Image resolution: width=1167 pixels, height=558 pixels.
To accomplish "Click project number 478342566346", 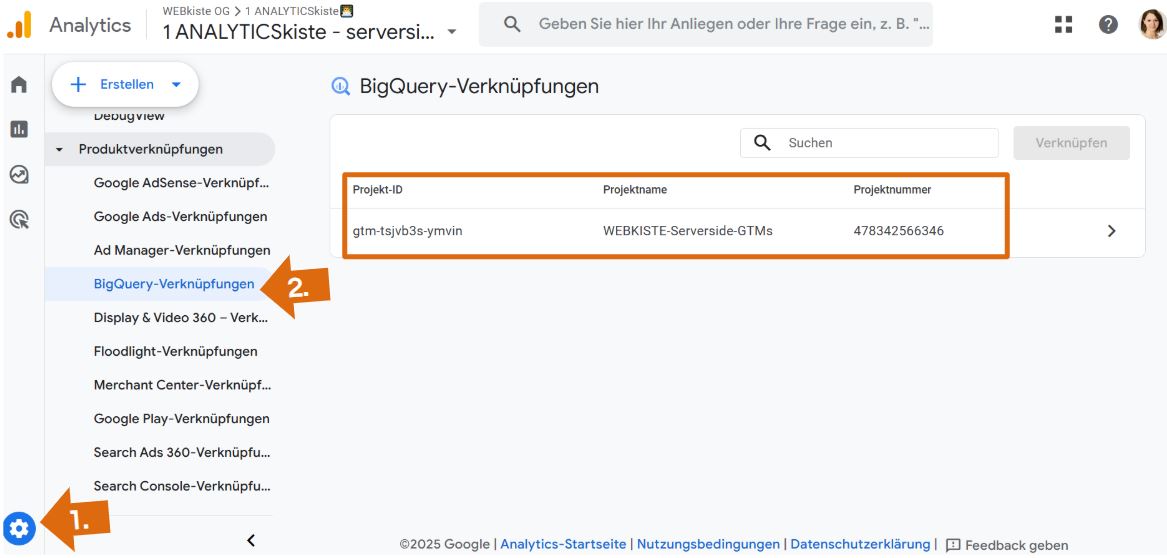I will point(899,231).
